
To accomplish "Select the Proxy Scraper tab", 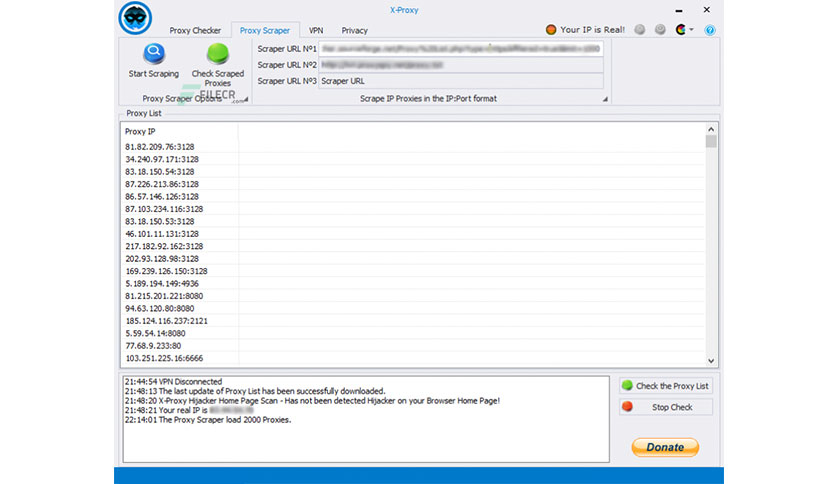I will click(x=265, y=30).
